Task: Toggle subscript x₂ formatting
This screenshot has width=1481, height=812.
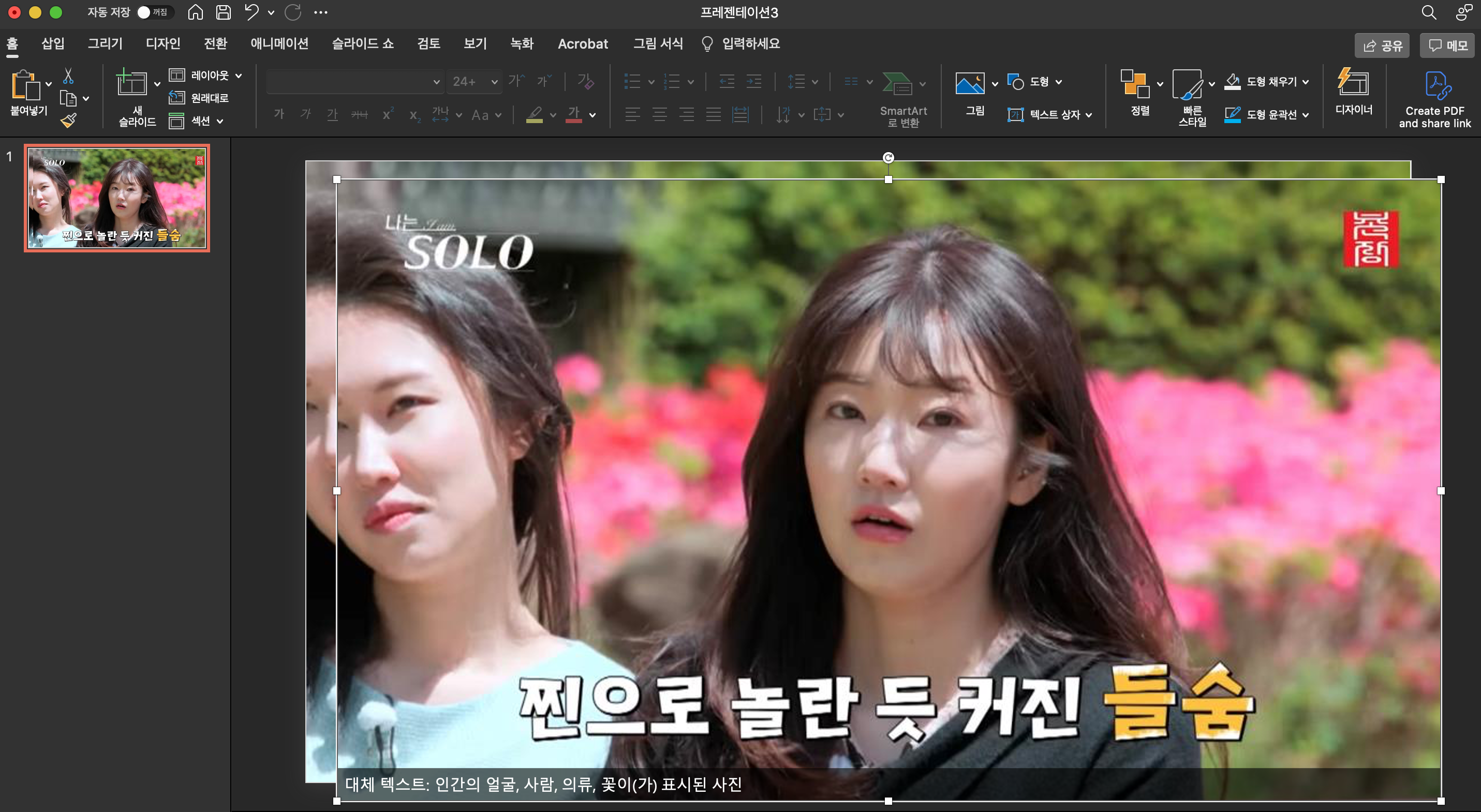Action: click(x=414, y=115)
